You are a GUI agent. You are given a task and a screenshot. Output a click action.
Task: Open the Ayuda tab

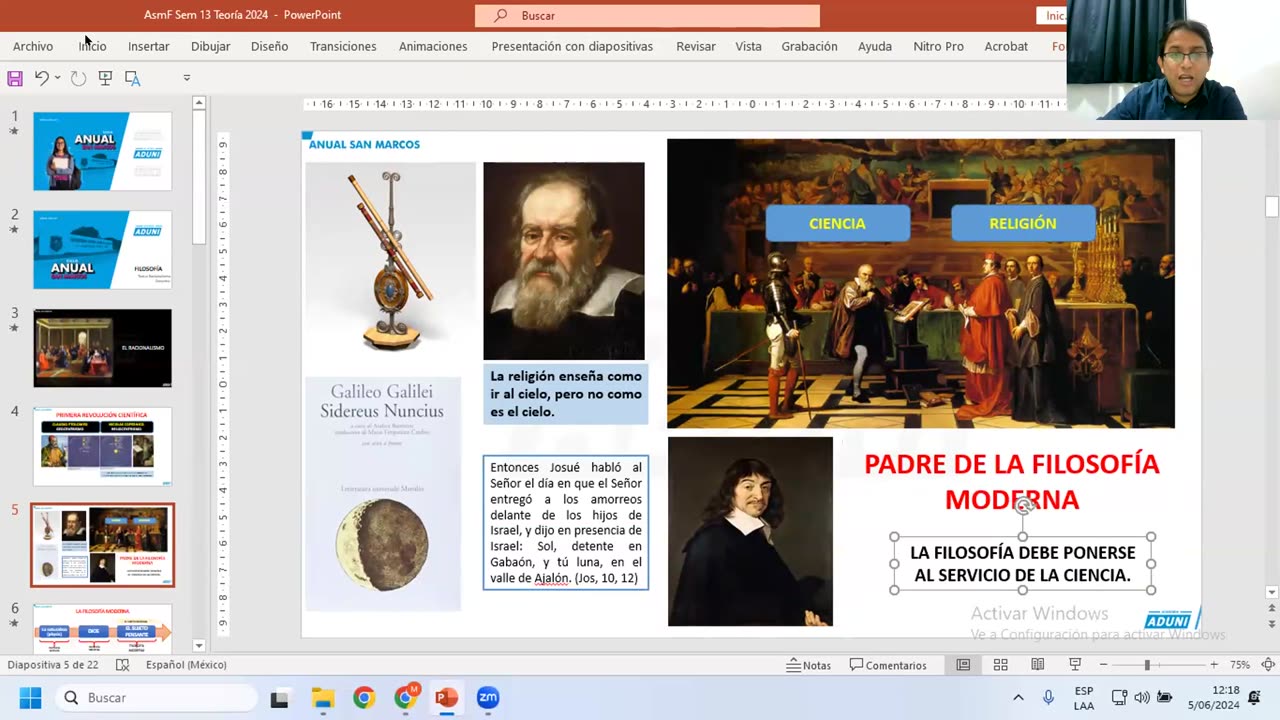click(x=875, y=46)
